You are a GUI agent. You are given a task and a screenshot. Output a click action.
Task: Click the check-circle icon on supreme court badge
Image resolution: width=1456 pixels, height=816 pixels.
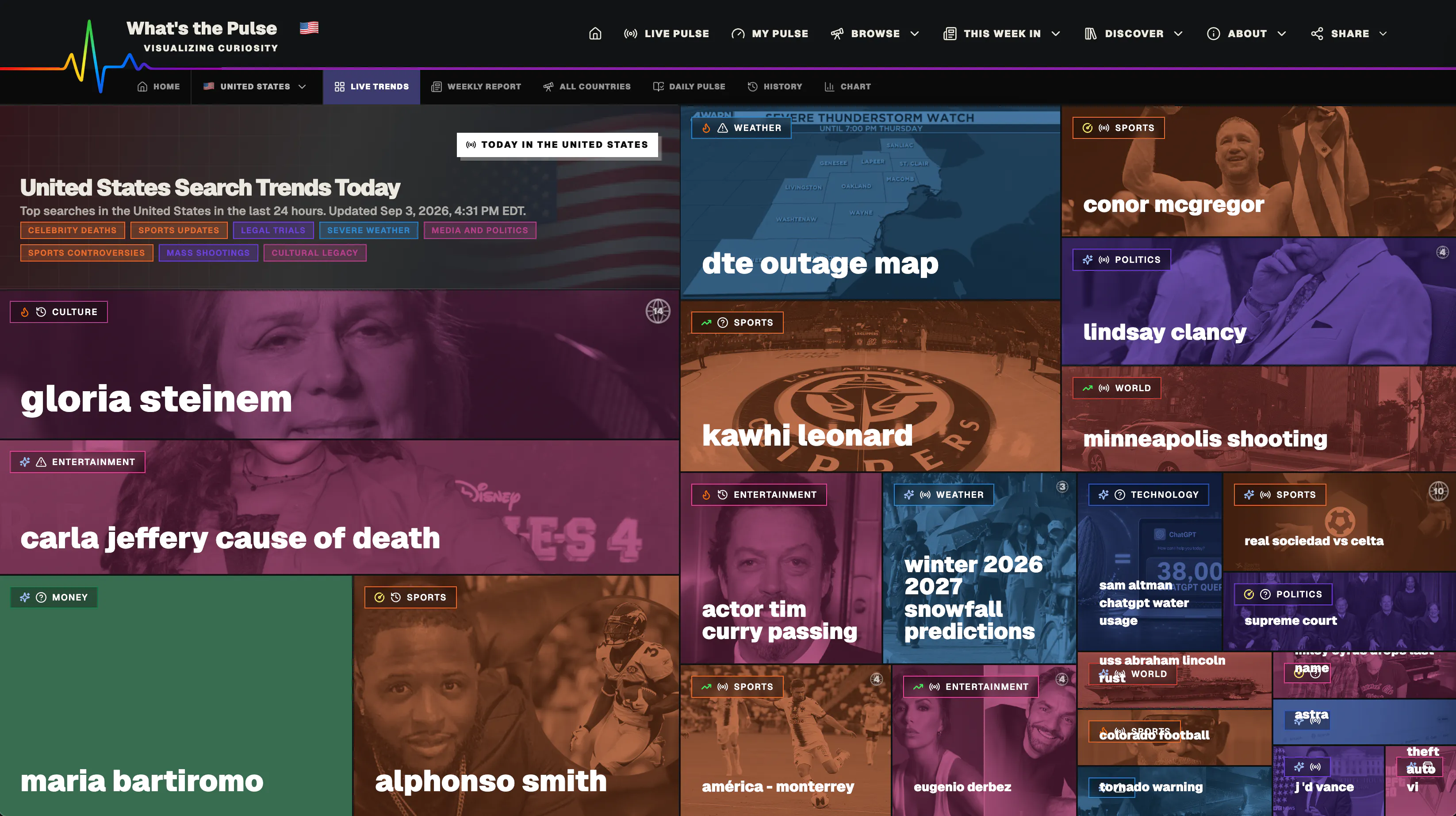click(x=1249, y=594)
